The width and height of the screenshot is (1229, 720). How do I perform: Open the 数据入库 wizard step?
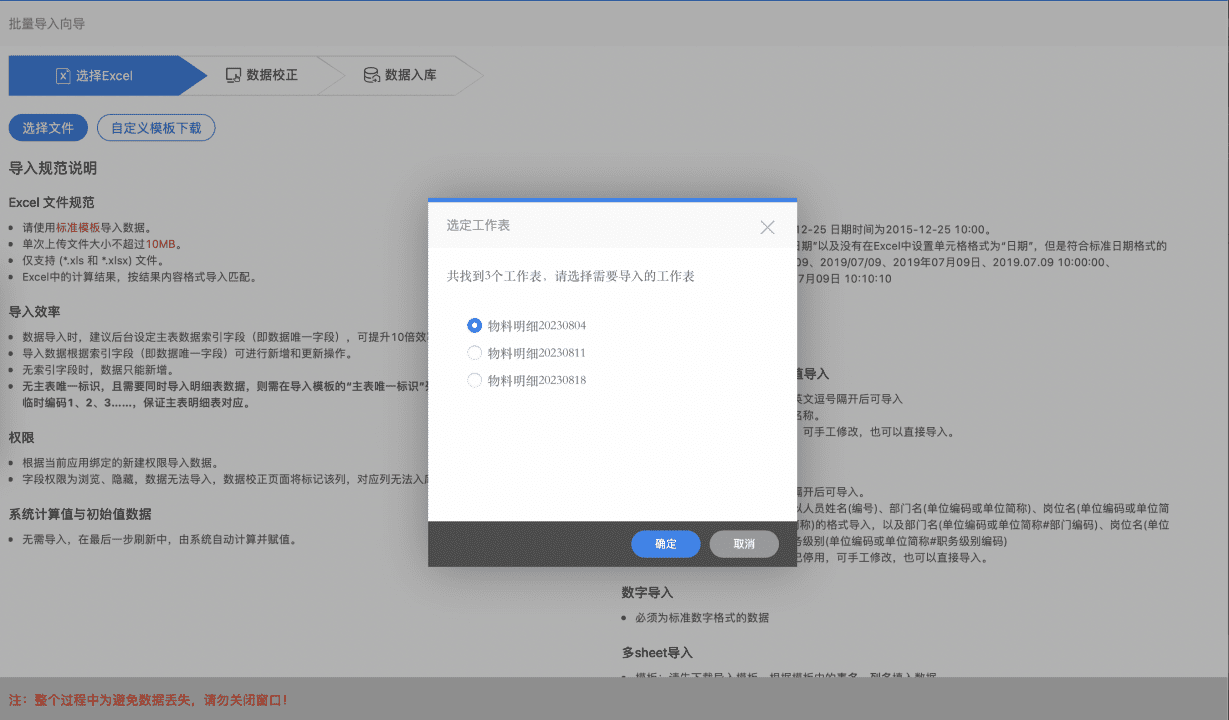(400, 75)
